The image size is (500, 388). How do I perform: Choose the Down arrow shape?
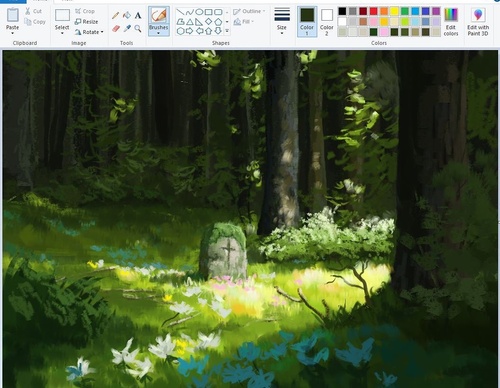coord(218,31)
